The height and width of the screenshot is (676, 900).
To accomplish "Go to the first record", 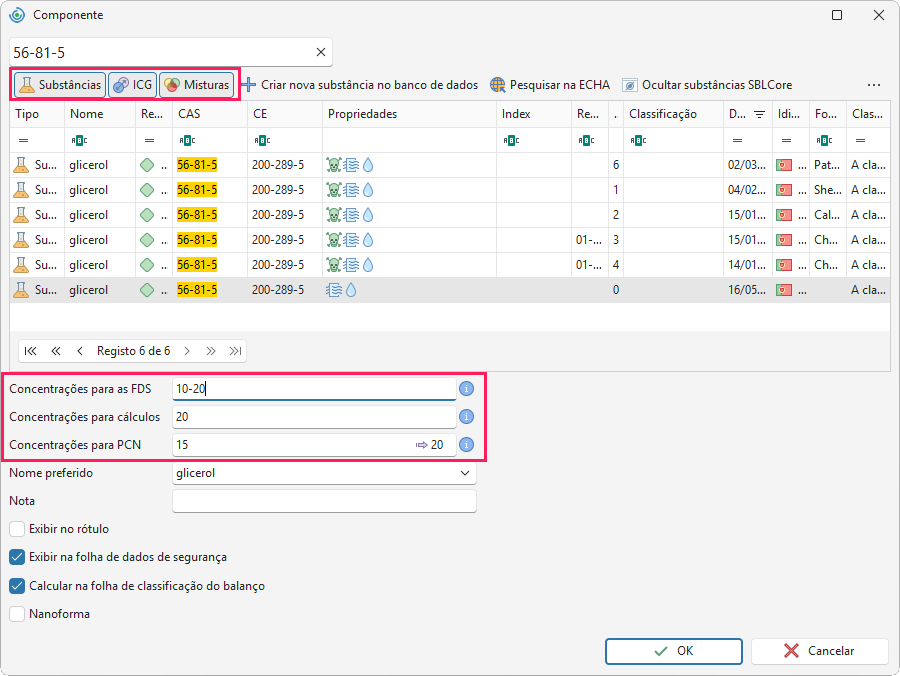I will click(30, 351).
